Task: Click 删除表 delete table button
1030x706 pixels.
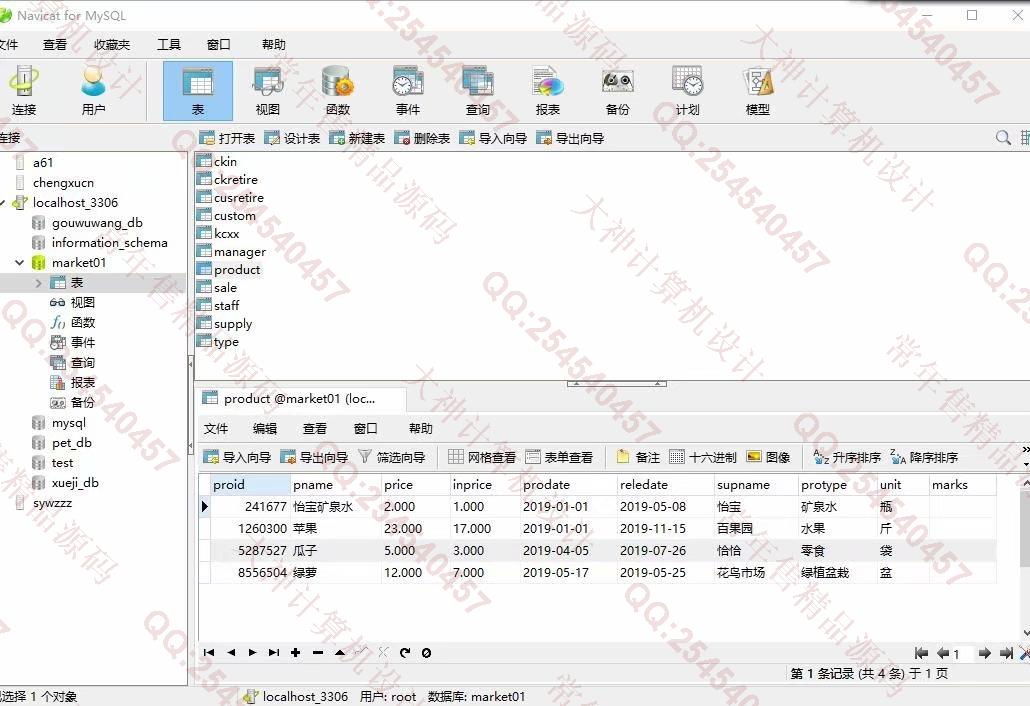Action: [x=422, y=138]
